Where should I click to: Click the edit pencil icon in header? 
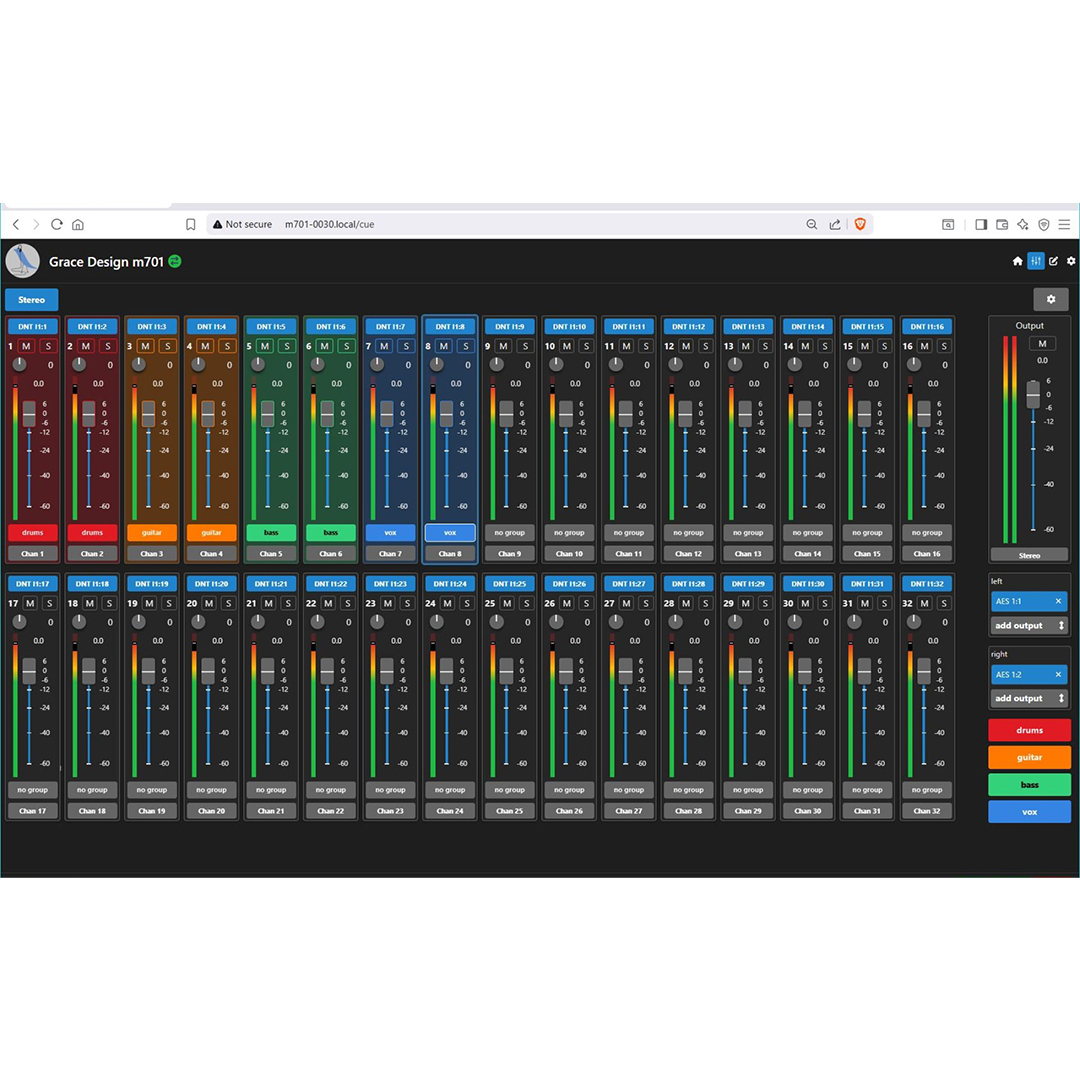click(1054, 261)
